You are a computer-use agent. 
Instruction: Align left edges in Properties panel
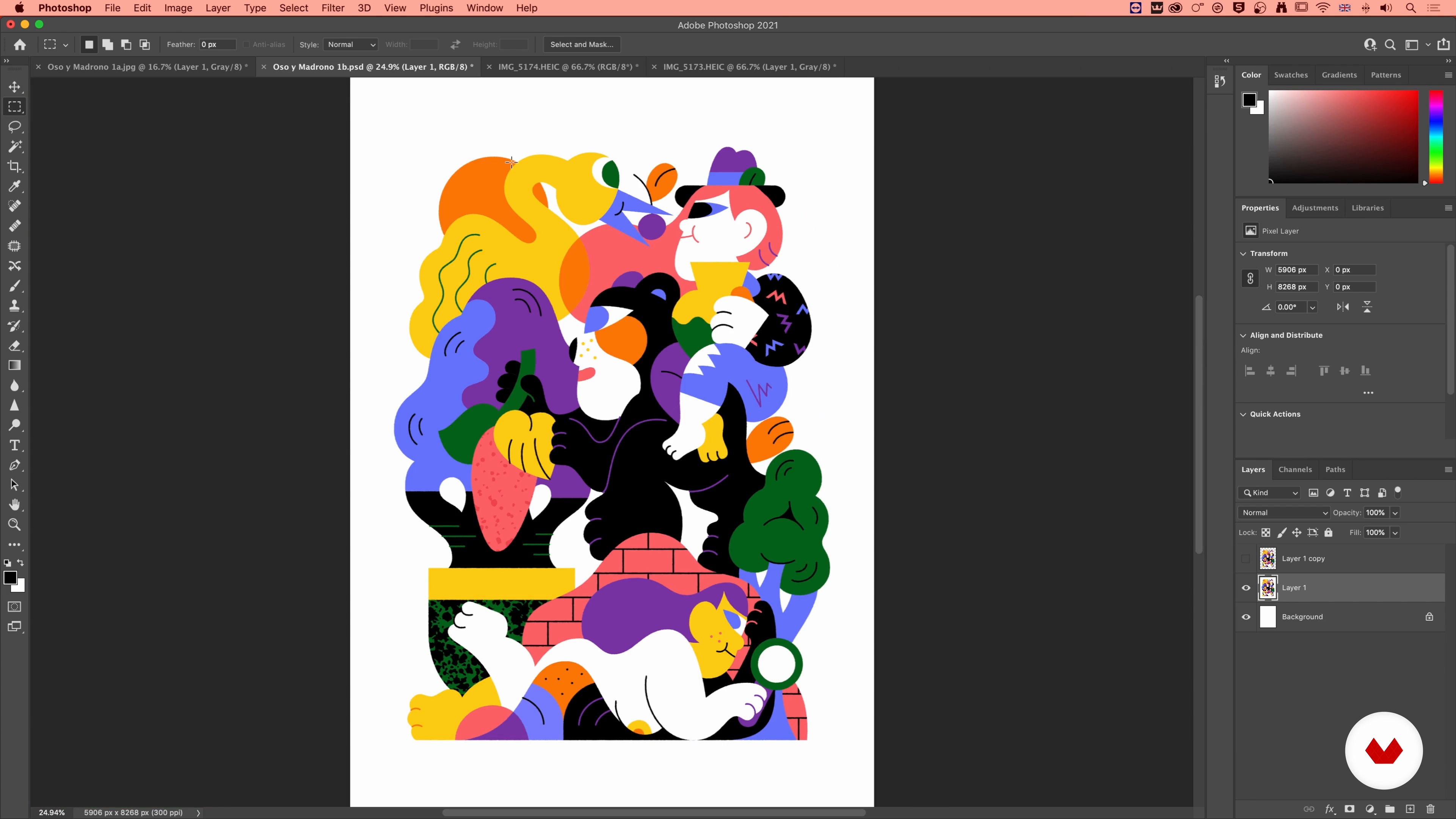point(1250,371)
